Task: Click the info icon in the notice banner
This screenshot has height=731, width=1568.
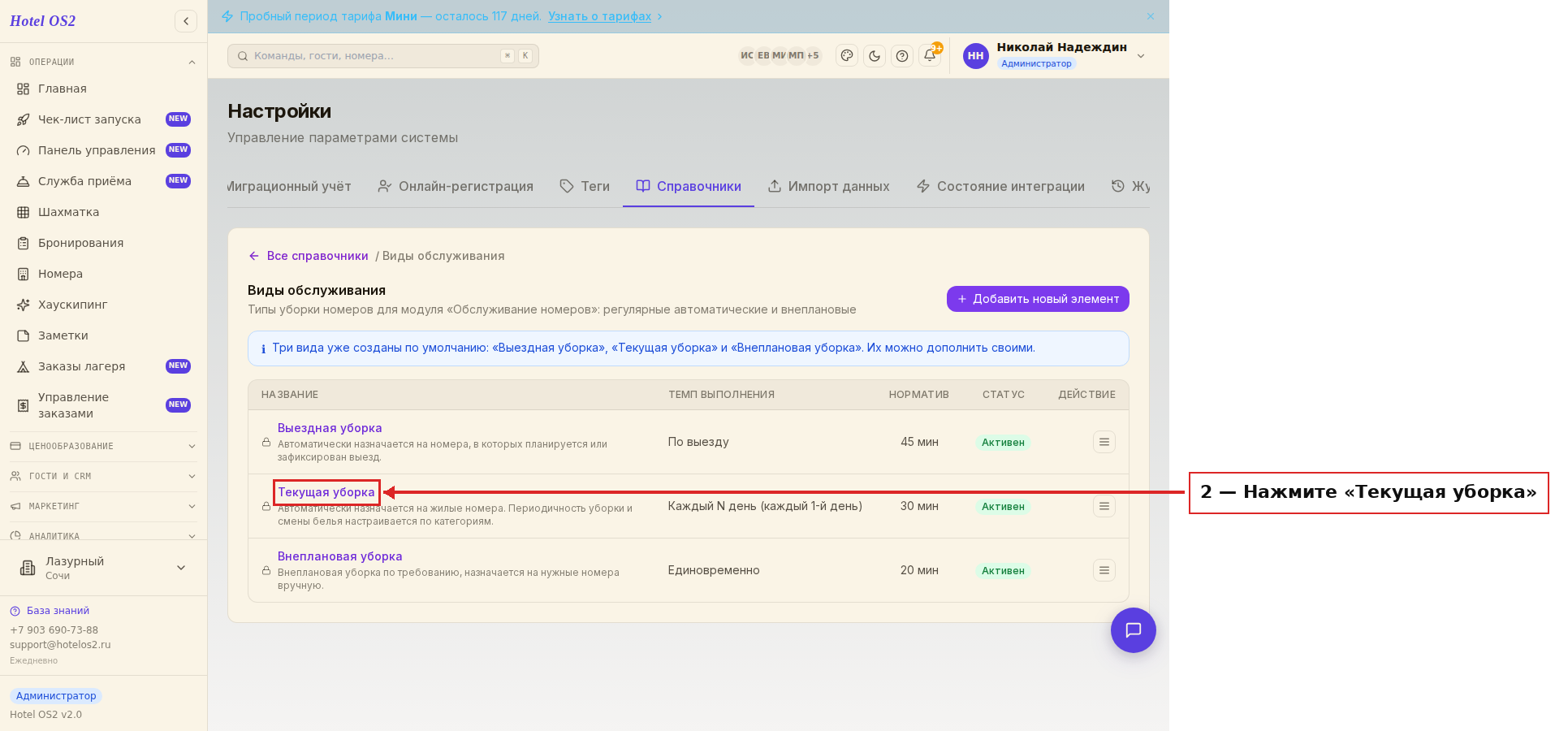Action: point(263,349)
